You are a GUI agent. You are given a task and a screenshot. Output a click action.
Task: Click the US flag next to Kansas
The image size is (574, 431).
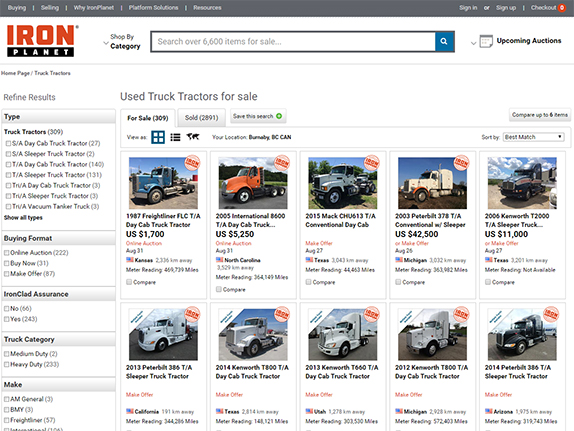[130, 260]
